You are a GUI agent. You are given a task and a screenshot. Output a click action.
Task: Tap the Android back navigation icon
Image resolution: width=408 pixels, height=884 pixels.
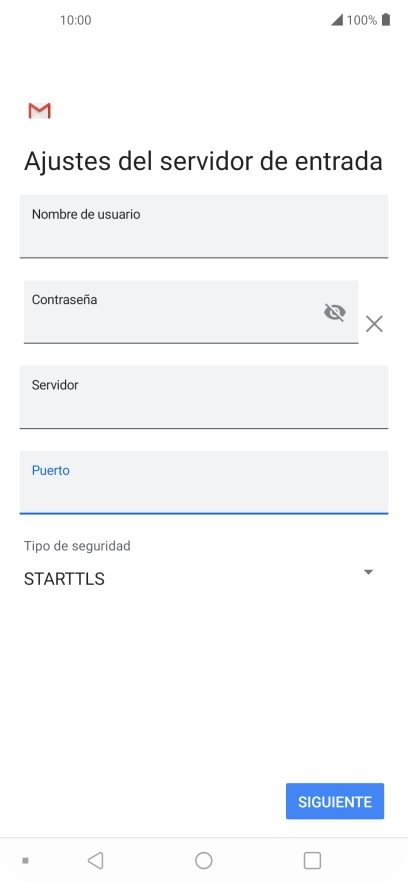point(96,860)
